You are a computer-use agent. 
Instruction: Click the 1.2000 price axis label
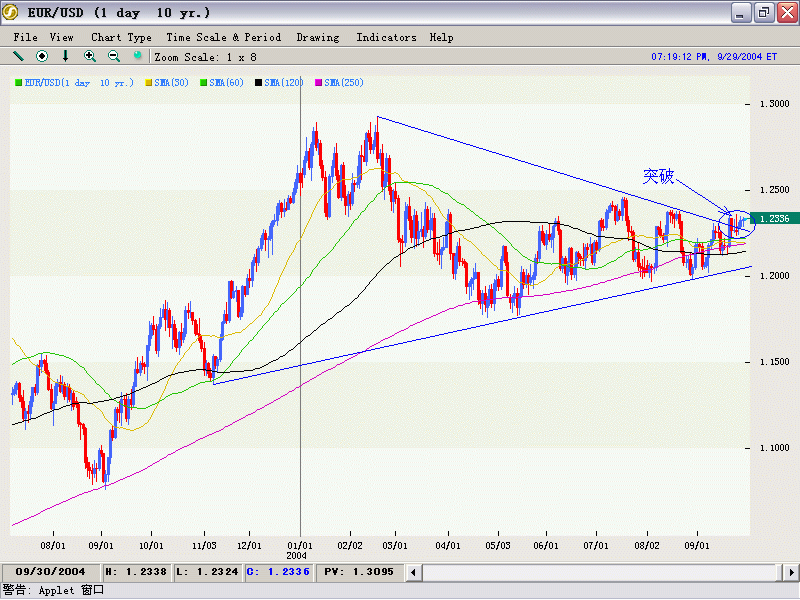(774, 276)
